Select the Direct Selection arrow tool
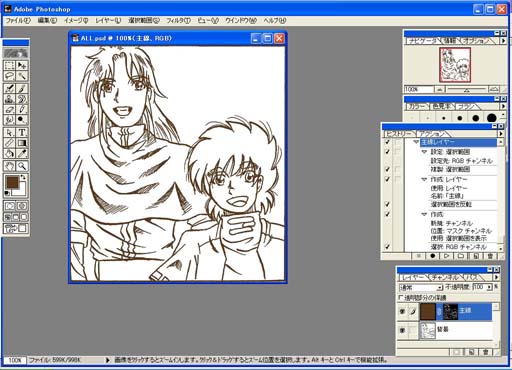512x370 pixels. 9,132
